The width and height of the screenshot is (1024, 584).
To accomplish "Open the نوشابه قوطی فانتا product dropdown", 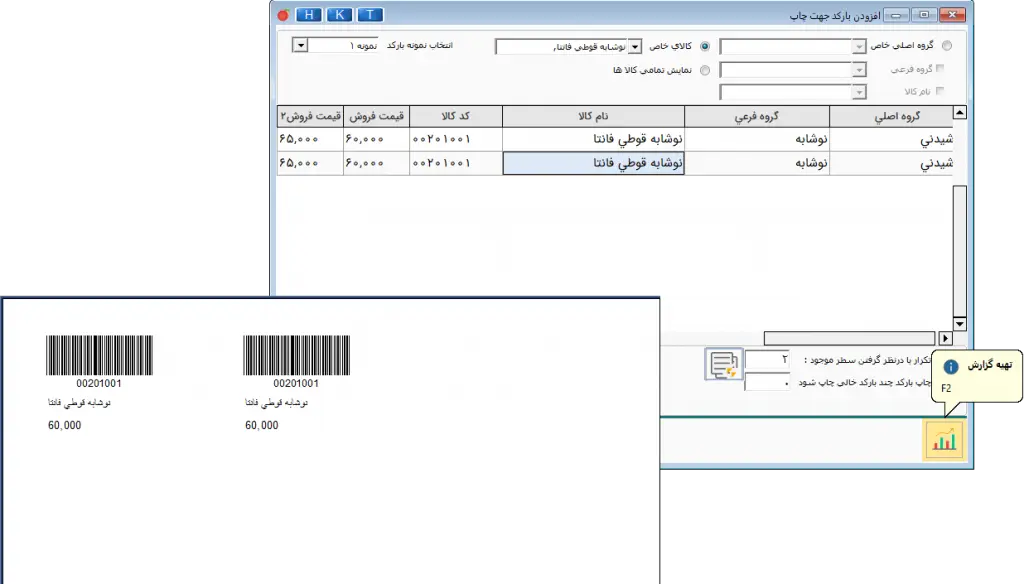I will tap(637, 46).
